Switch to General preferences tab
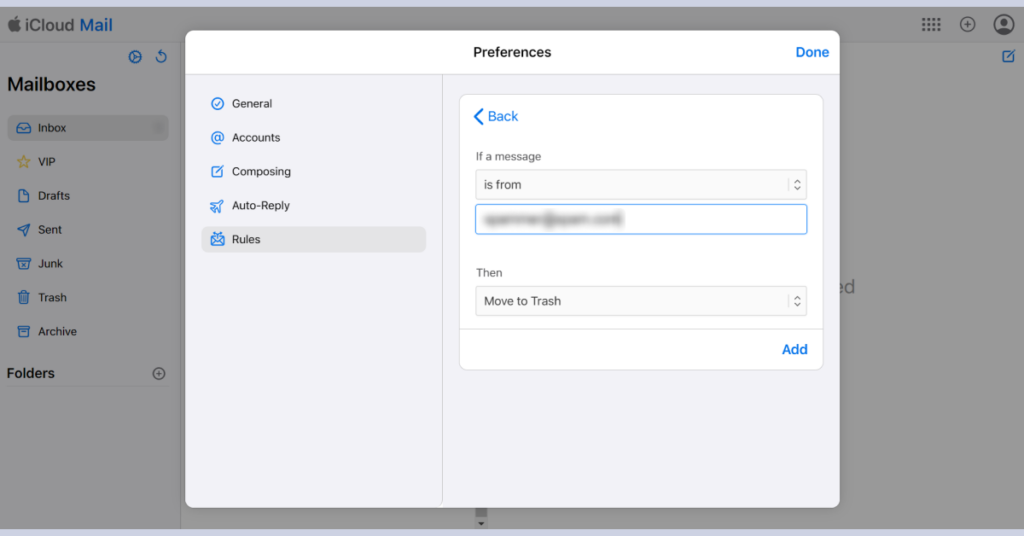Viewport: 1024px width, 536px height. pyautogui.click(x=252, y=104)
